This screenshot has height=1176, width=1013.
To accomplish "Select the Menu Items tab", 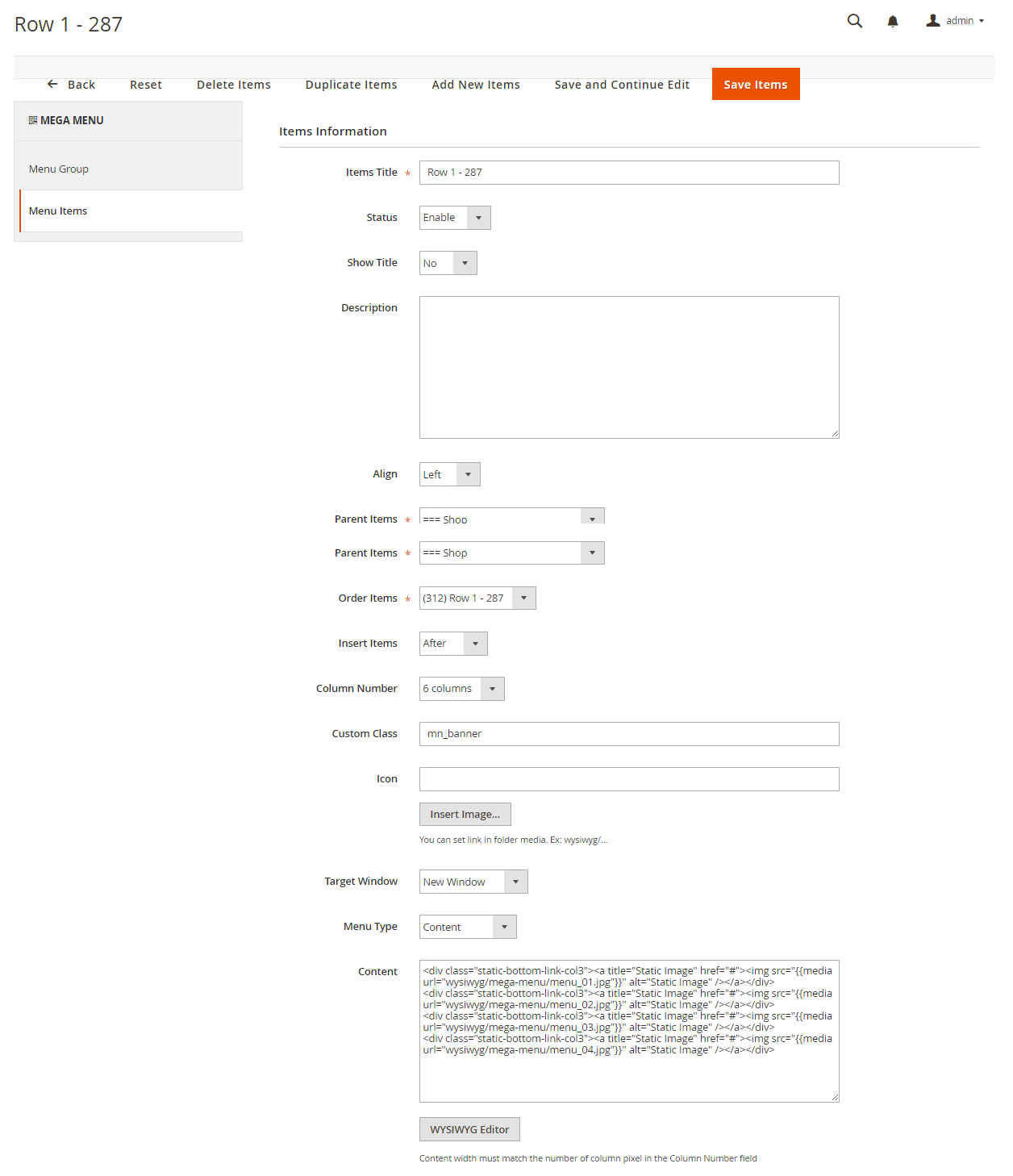I will 58,211.
